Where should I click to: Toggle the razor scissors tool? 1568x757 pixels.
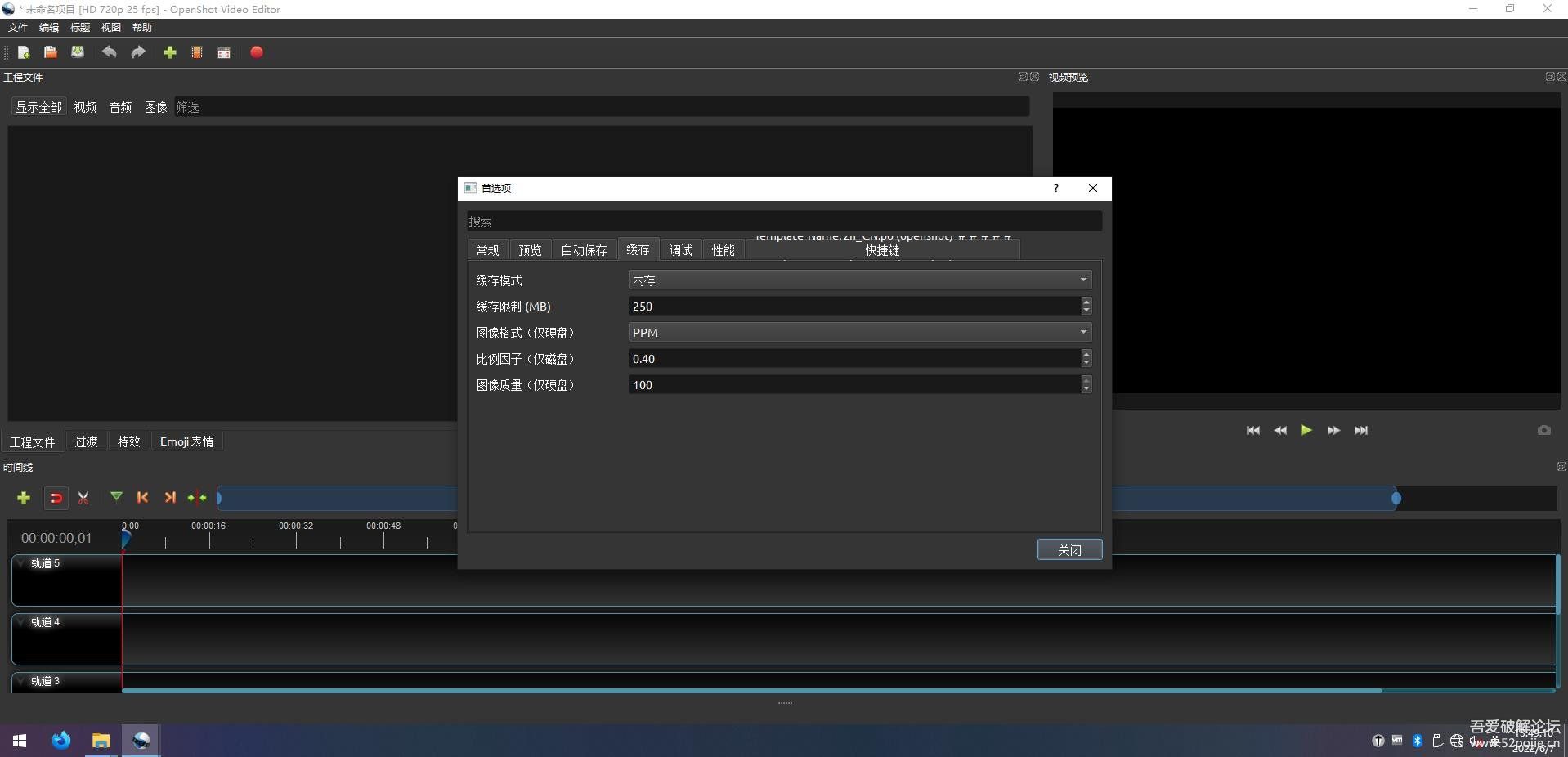tap(83, 498)
